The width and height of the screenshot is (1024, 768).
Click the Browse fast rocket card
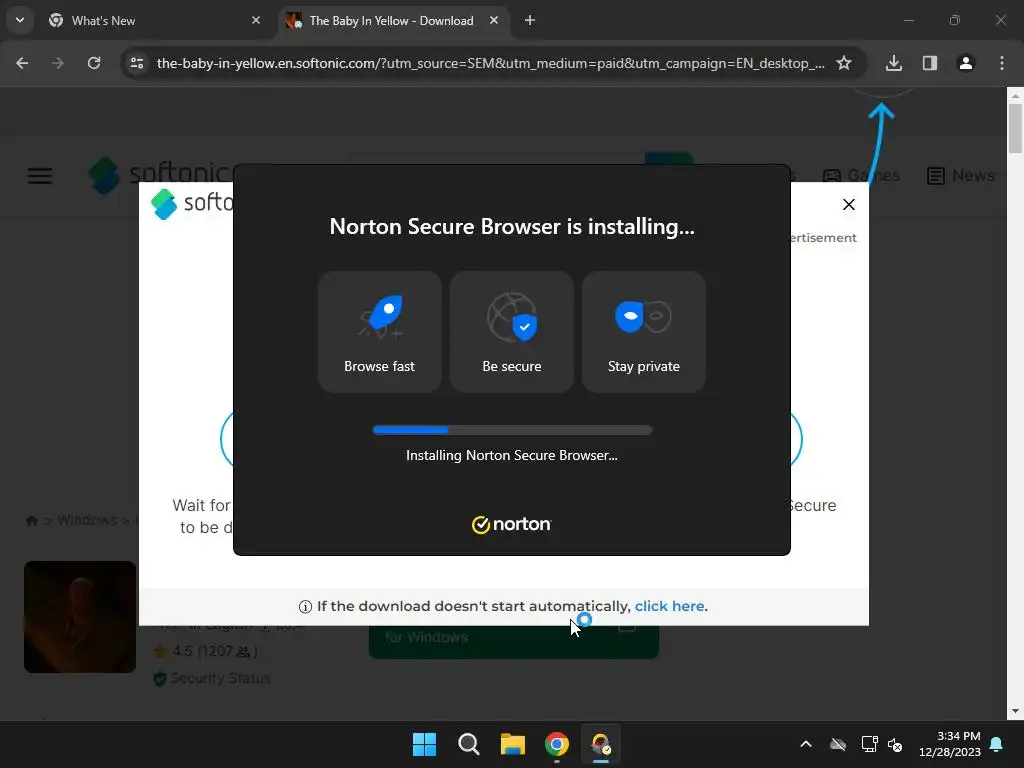(x=379, y=332)
